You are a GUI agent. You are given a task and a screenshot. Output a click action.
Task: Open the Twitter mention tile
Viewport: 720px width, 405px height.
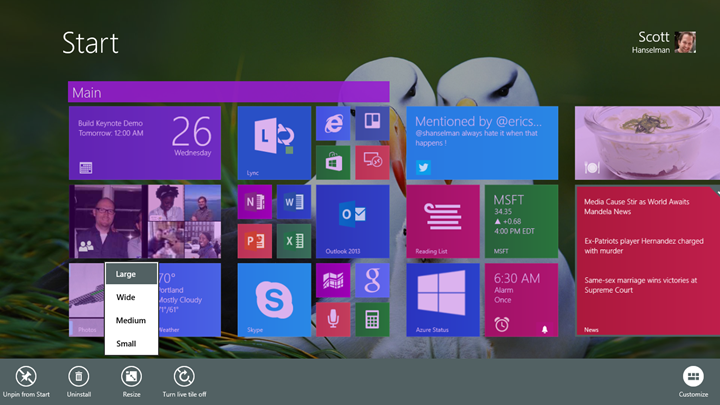pyautogui.click(x=482, y=143)
